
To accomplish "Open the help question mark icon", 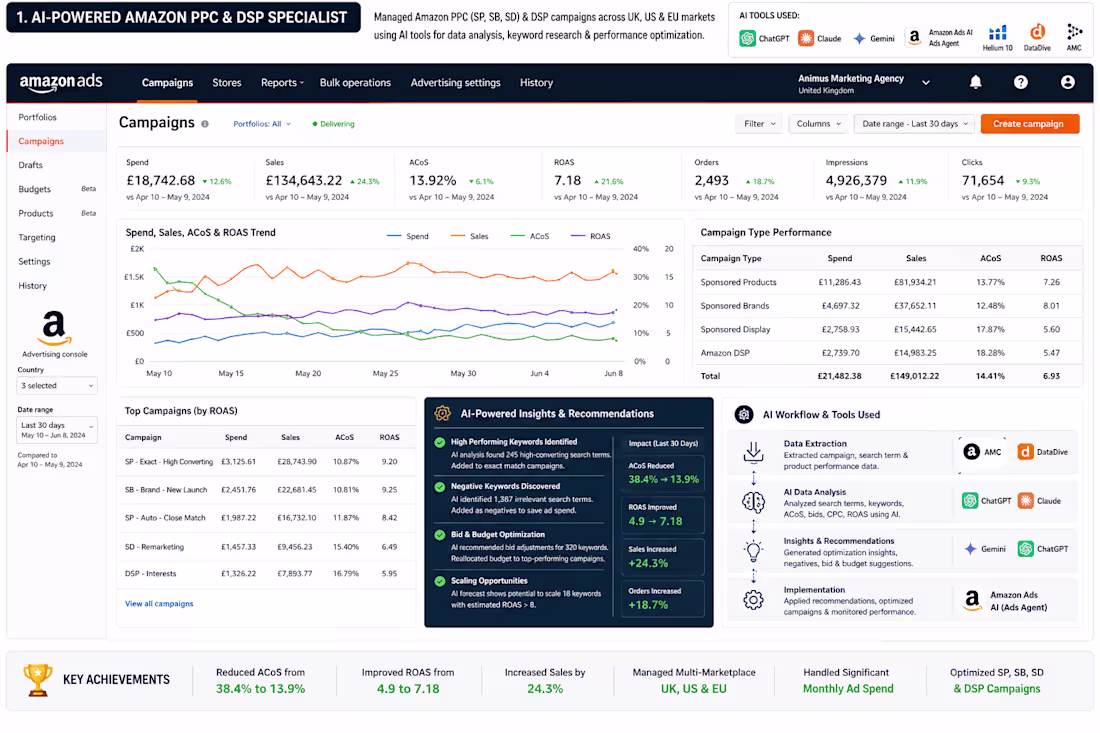I will pyautogui.click(x=1021, y=83).
